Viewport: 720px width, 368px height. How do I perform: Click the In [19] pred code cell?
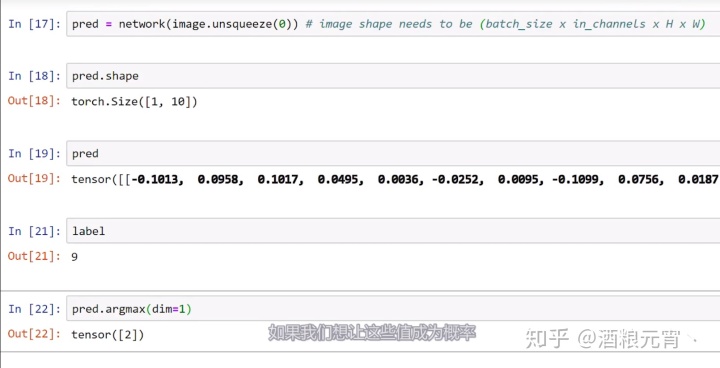click(x=393, y=153)
